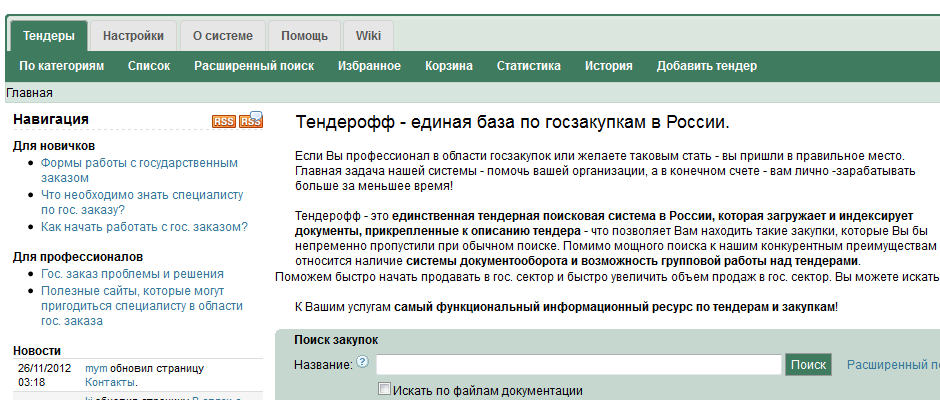Viewport: 940px width, 400px height.
Task: Open Корзина menu item
Action: pyautogui.click(x=449, y=66)
